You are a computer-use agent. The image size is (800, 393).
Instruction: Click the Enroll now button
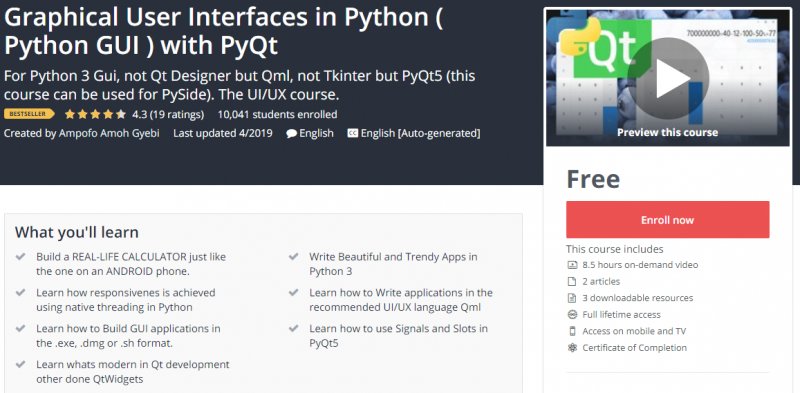pos(667,219)
